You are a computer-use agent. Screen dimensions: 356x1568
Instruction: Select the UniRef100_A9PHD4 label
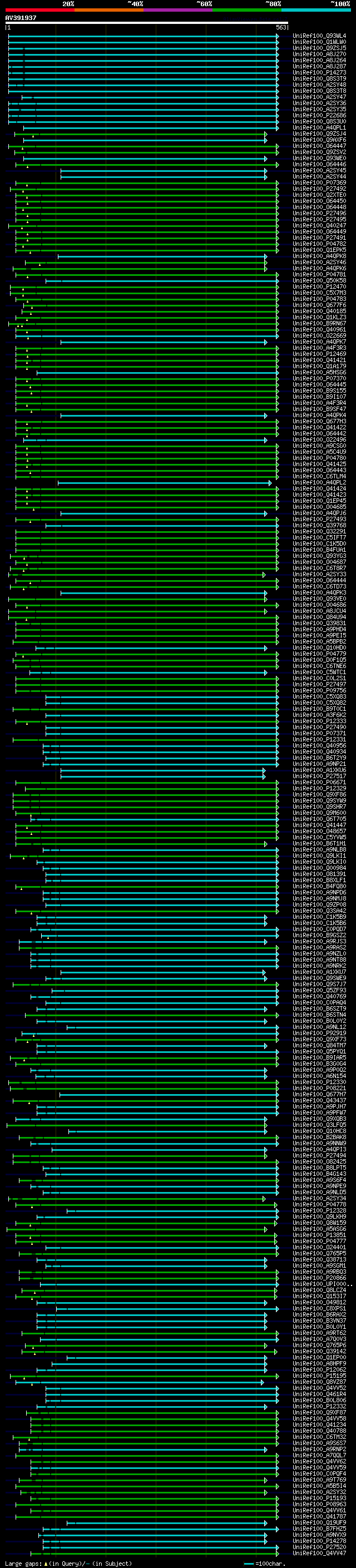[319, 630]
